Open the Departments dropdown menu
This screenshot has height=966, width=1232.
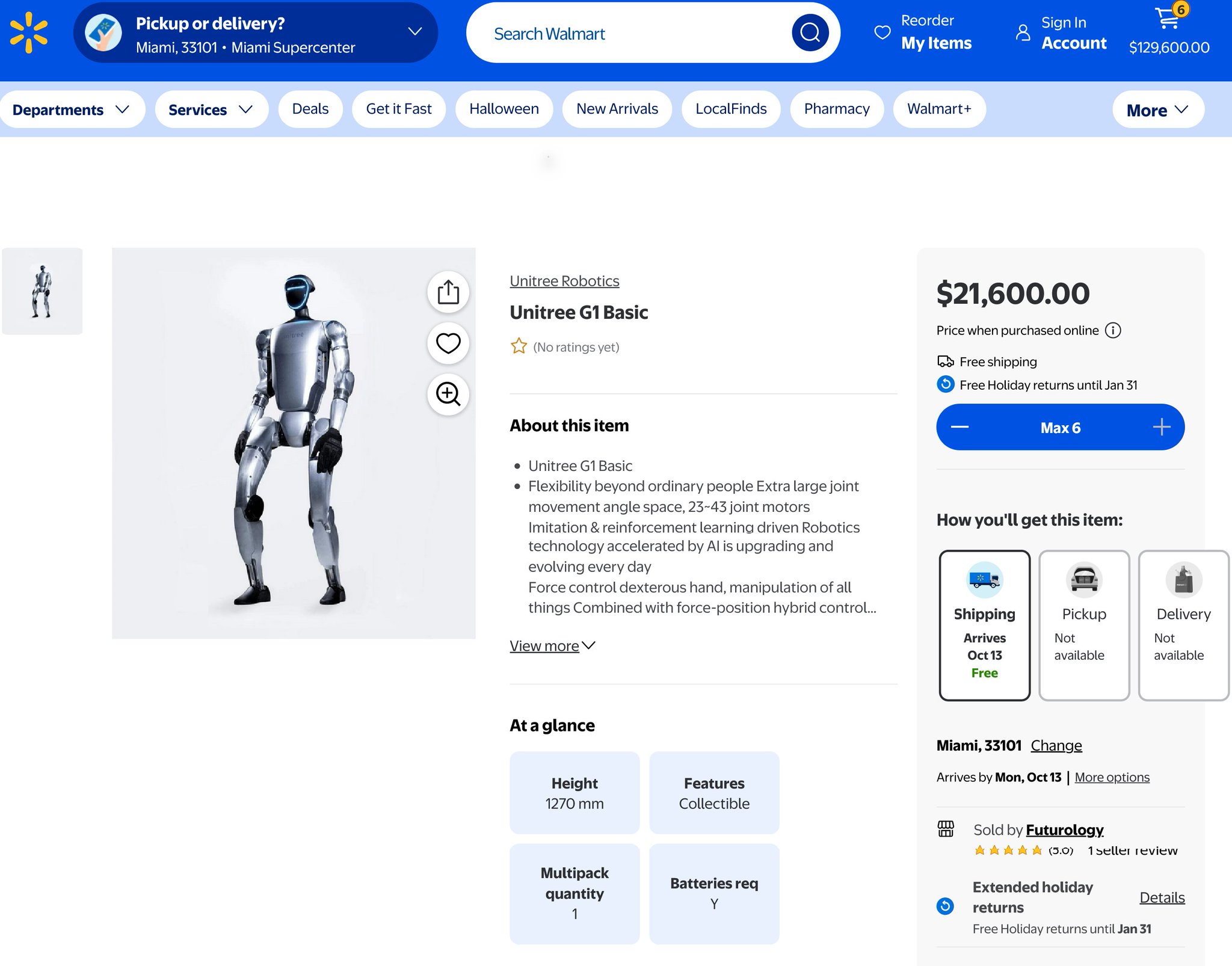click(x=71, y=109)
